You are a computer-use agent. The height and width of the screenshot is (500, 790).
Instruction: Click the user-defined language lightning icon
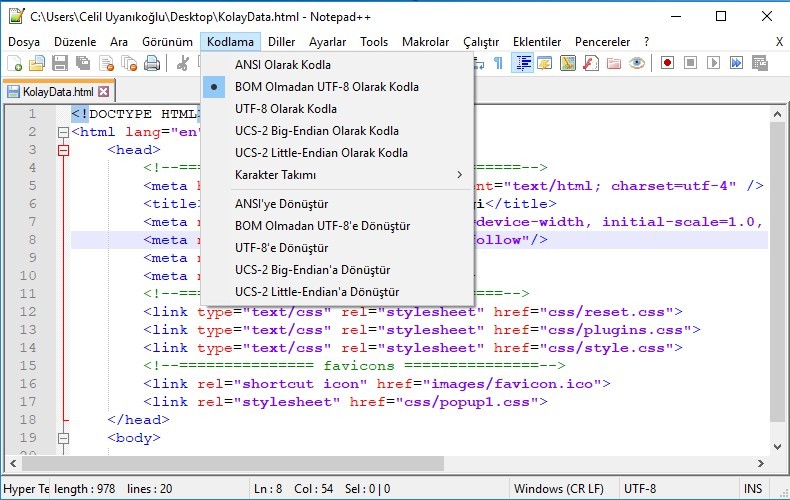click(x=545, y=64)
